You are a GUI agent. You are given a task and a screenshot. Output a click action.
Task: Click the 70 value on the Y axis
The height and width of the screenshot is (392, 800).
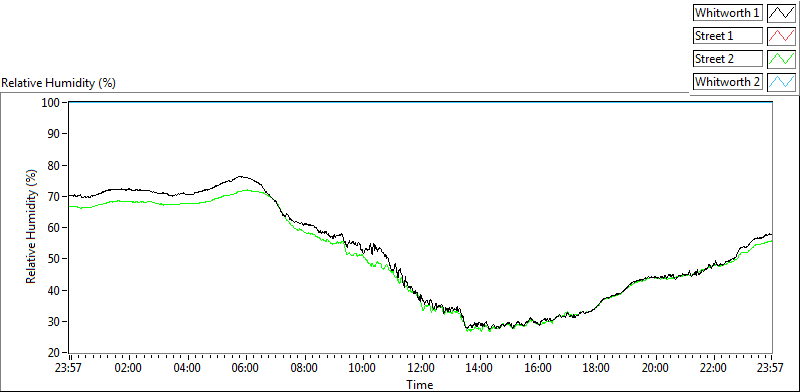(x=55, y=197)
